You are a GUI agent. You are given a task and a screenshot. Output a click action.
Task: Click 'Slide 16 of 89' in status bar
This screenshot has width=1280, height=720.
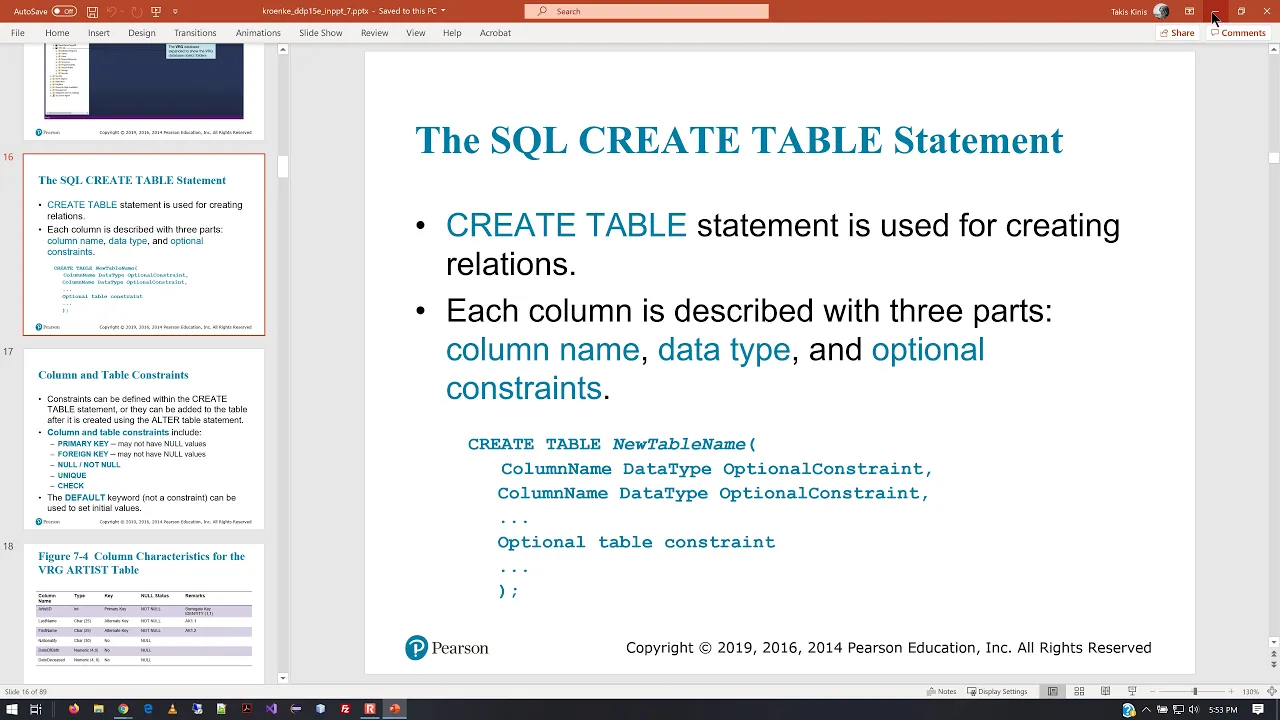pos(25,692)
